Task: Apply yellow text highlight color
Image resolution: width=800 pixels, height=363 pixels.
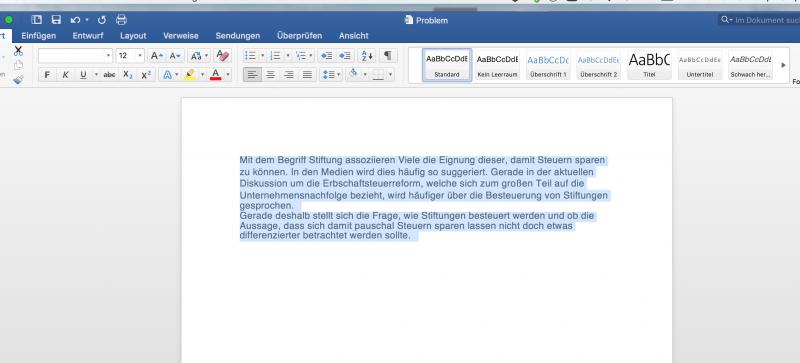Action: [190, 75]
